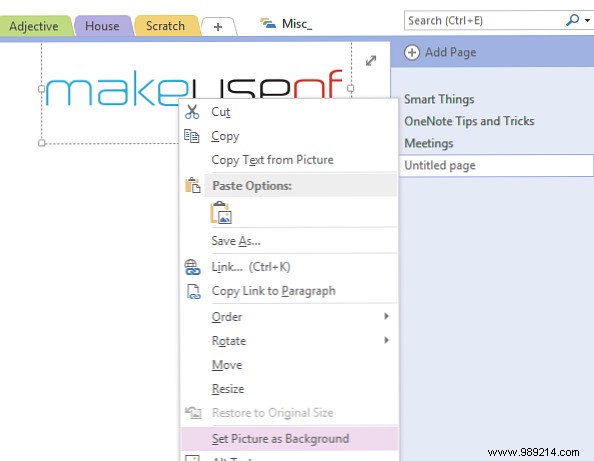
Task: Choose Copy Text from Picture
Action: [x=289, y=160]
